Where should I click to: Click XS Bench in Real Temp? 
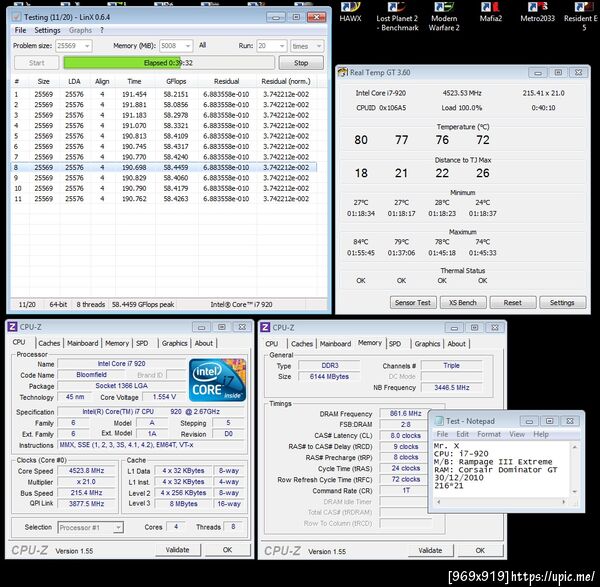click(463, 303)
